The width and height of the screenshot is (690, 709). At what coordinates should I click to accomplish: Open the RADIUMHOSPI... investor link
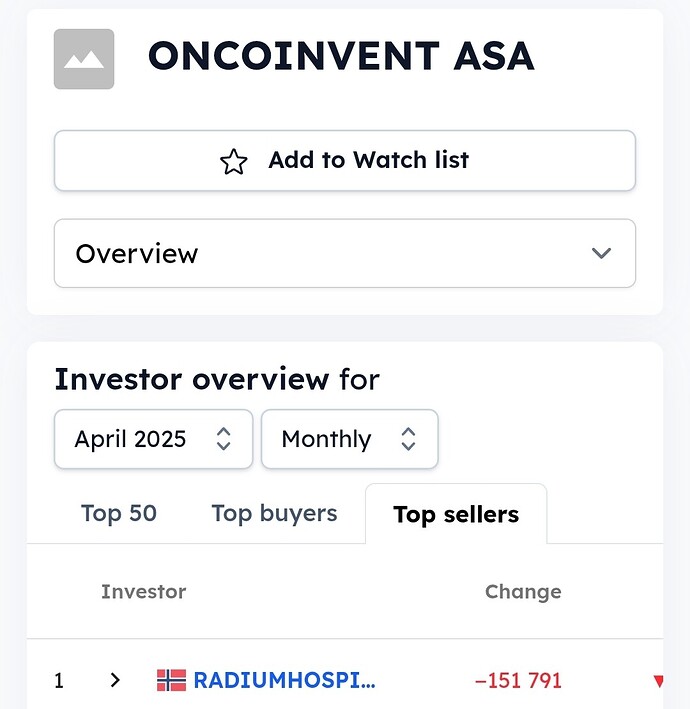point(284,680)
